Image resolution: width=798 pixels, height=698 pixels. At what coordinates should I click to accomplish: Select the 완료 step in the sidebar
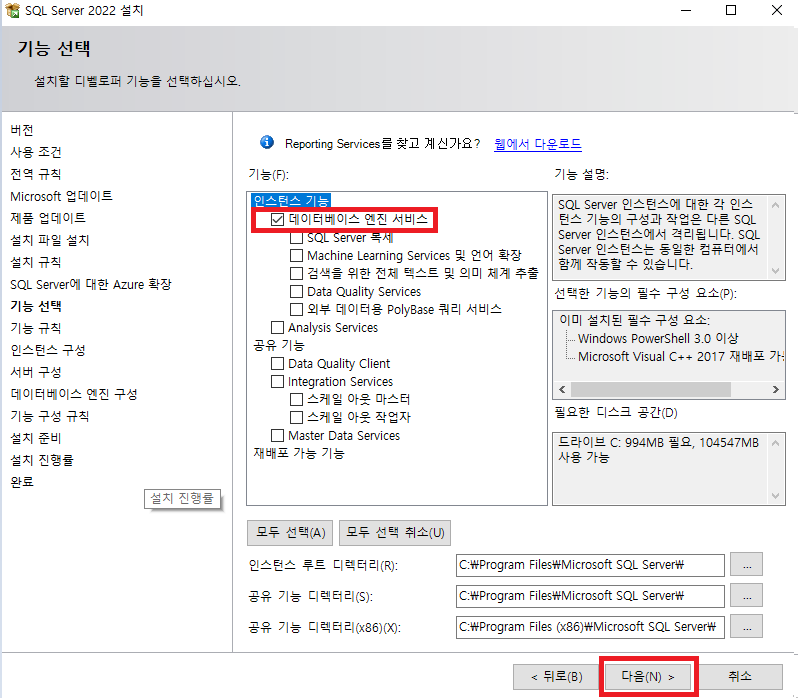point(22,482)
